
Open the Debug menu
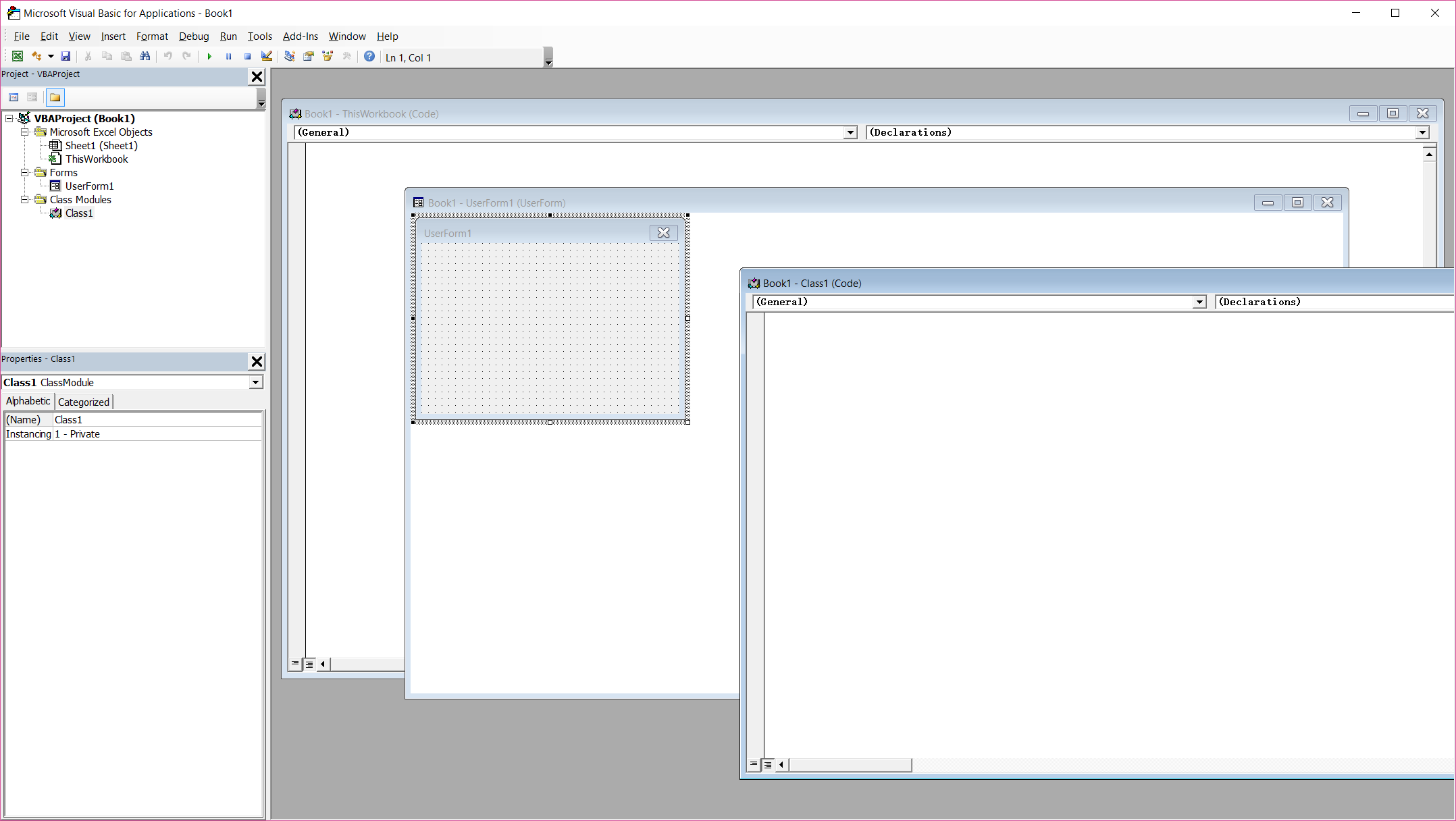pos(193,36)
